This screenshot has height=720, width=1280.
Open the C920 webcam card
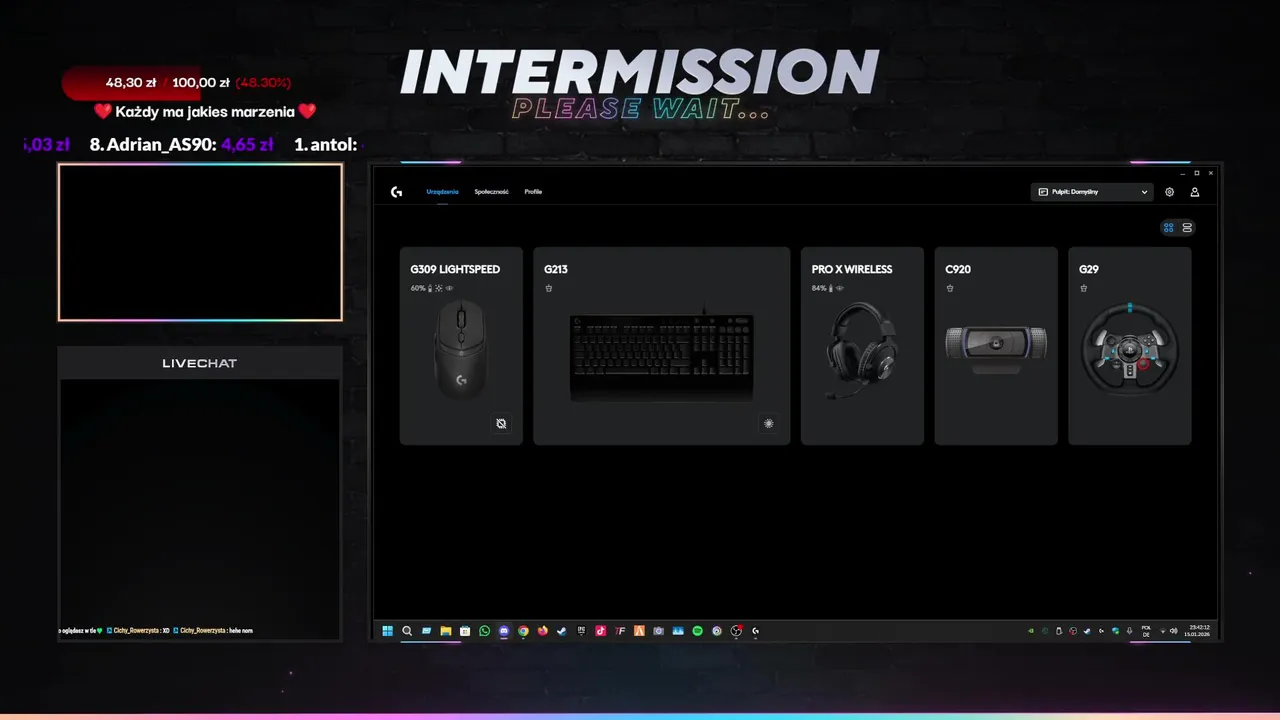pos(996,345)
